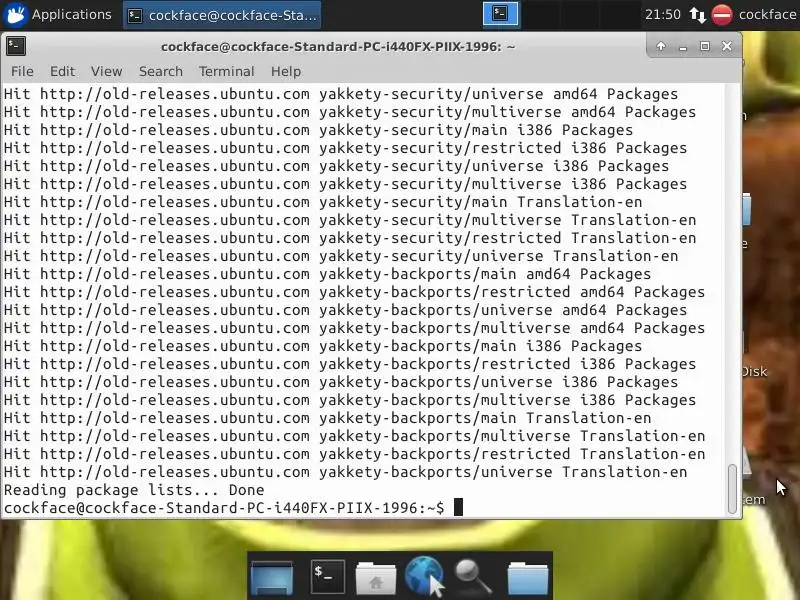Open the network connection indicator in panel
The image size is (800, 600).
[x=697, y=15]
